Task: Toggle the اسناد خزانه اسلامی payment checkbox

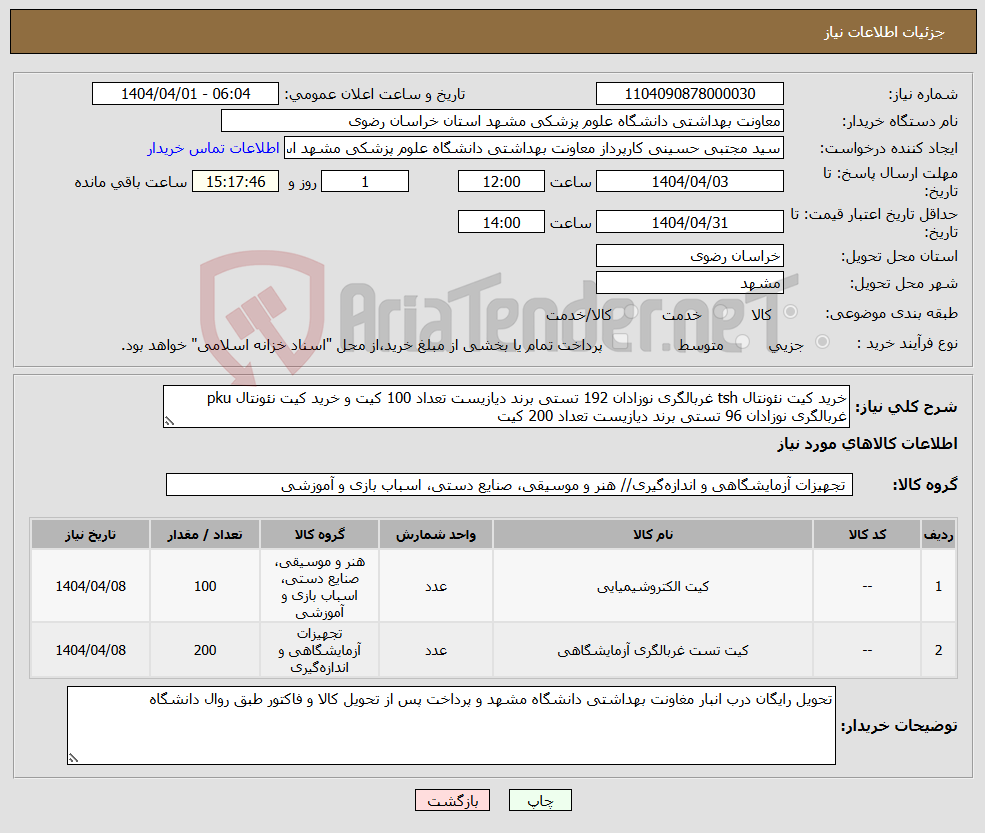Action: (621, 342)
